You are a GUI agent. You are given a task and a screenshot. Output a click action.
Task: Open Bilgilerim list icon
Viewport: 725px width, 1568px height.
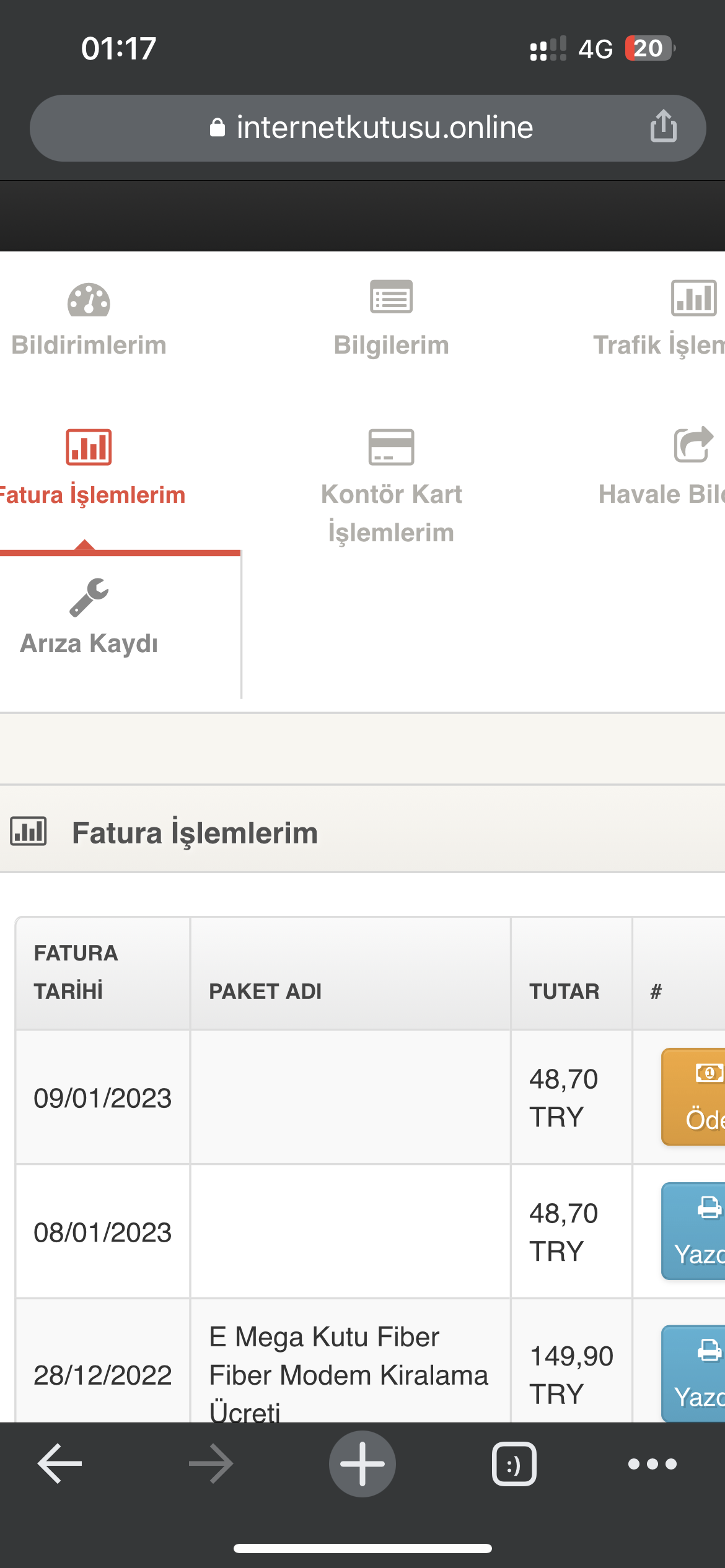391,297
